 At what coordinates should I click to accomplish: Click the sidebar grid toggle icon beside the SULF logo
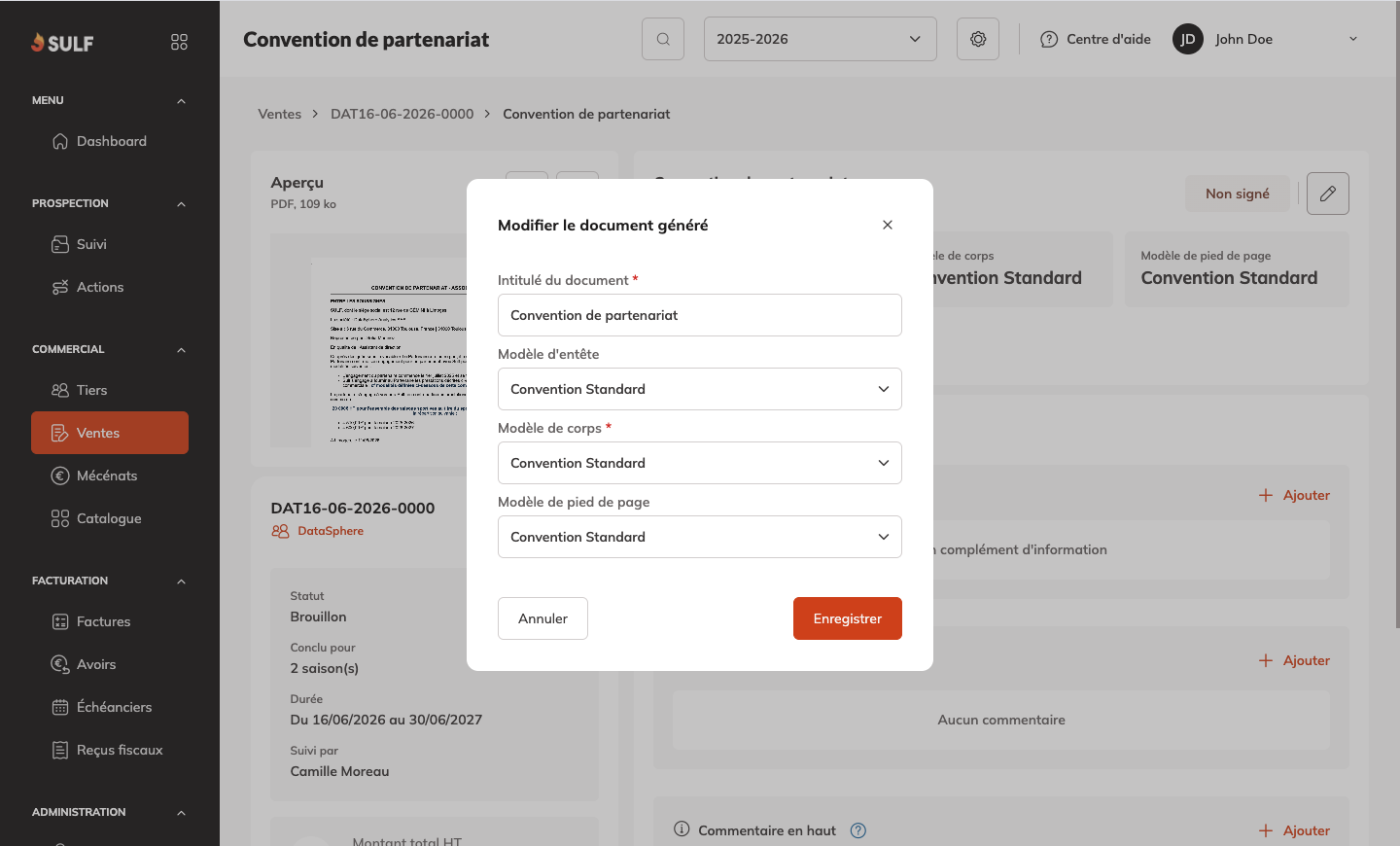(x=179, y=42)
